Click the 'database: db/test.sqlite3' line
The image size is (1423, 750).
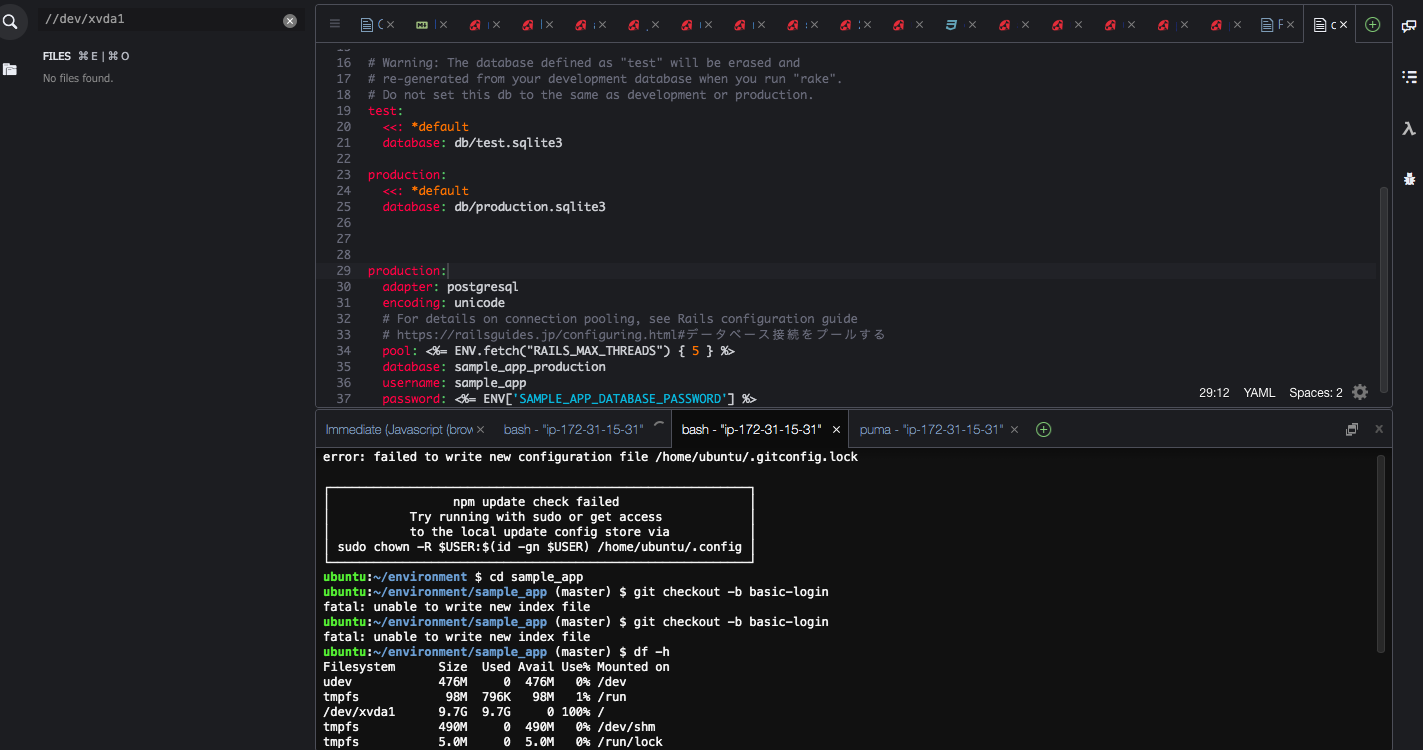click(x=472, y=143)
